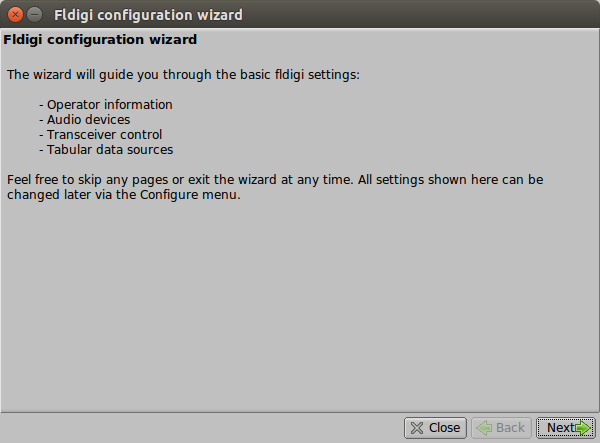
Task: Minimize the wizard with the gray title-bar button
Action: [x=35, y=15]
